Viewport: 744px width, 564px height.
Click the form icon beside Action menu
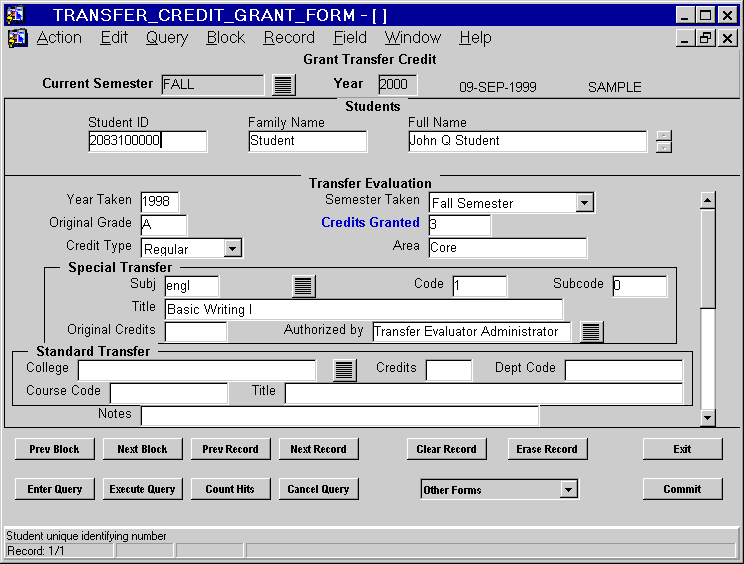(17, 37)
